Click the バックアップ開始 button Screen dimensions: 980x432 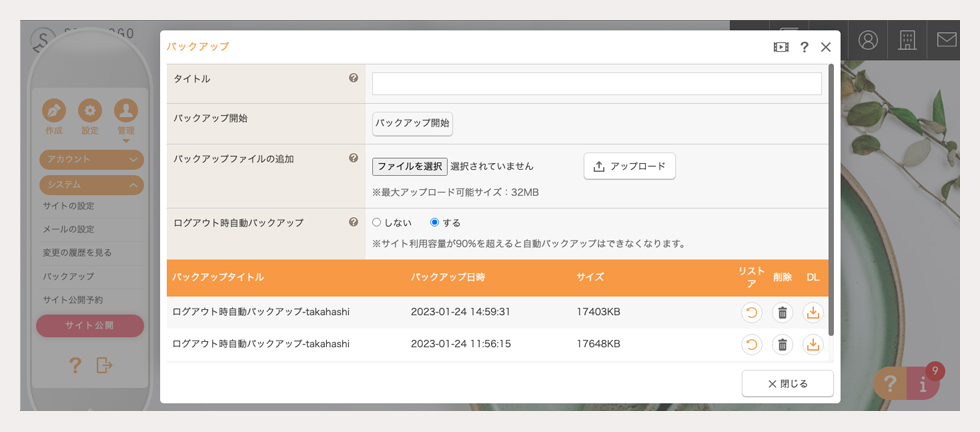click(412, 124)
